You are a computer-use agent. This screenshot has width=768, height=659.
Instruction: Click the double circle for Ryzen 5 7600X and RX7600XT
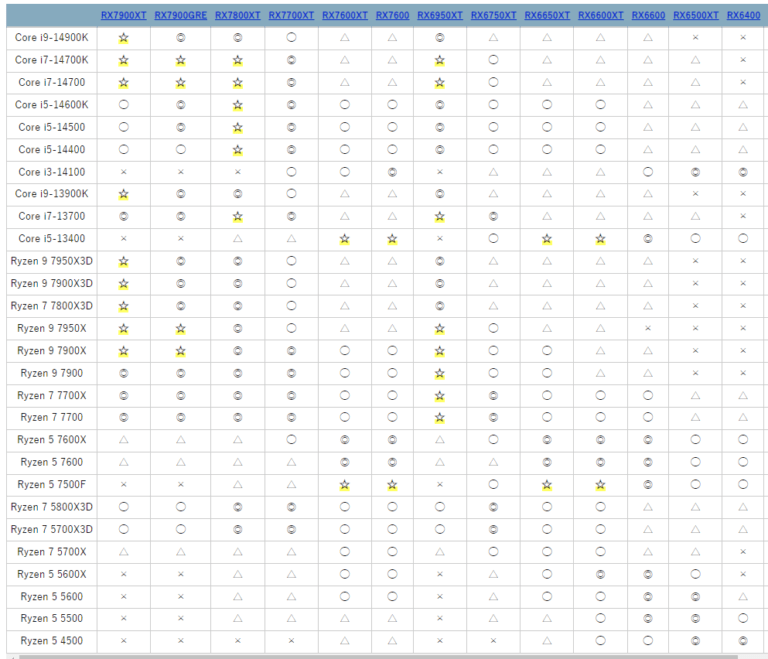(345, 440)
